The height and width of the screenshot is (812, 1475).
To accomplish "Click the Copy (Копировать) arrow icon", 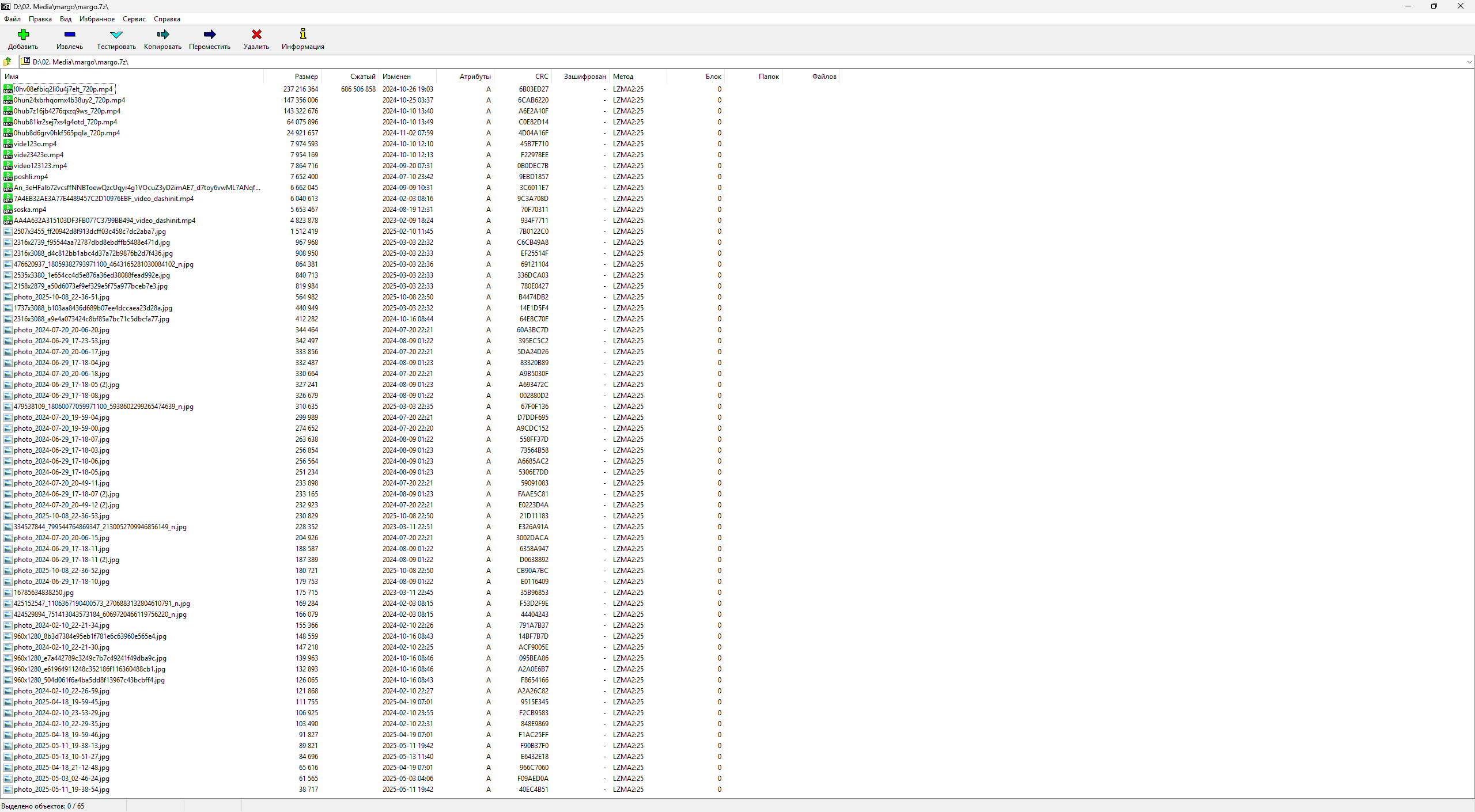I will [162, 35].
